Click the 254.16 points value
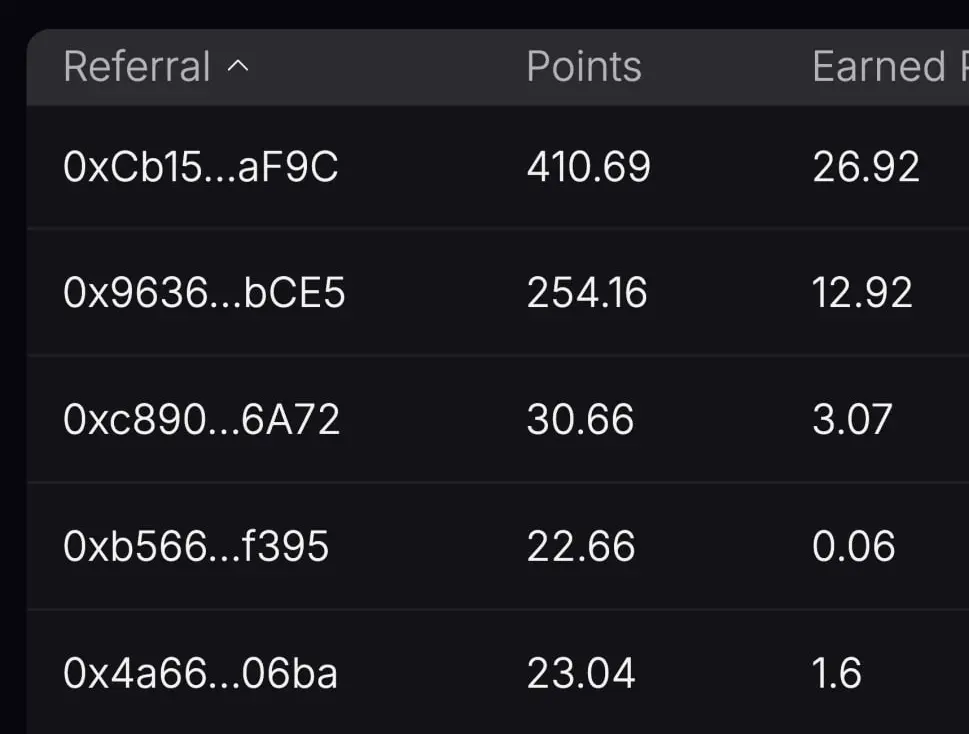This screenshot has height=734, width=969. pyautogui.click(x=586, y=293)
